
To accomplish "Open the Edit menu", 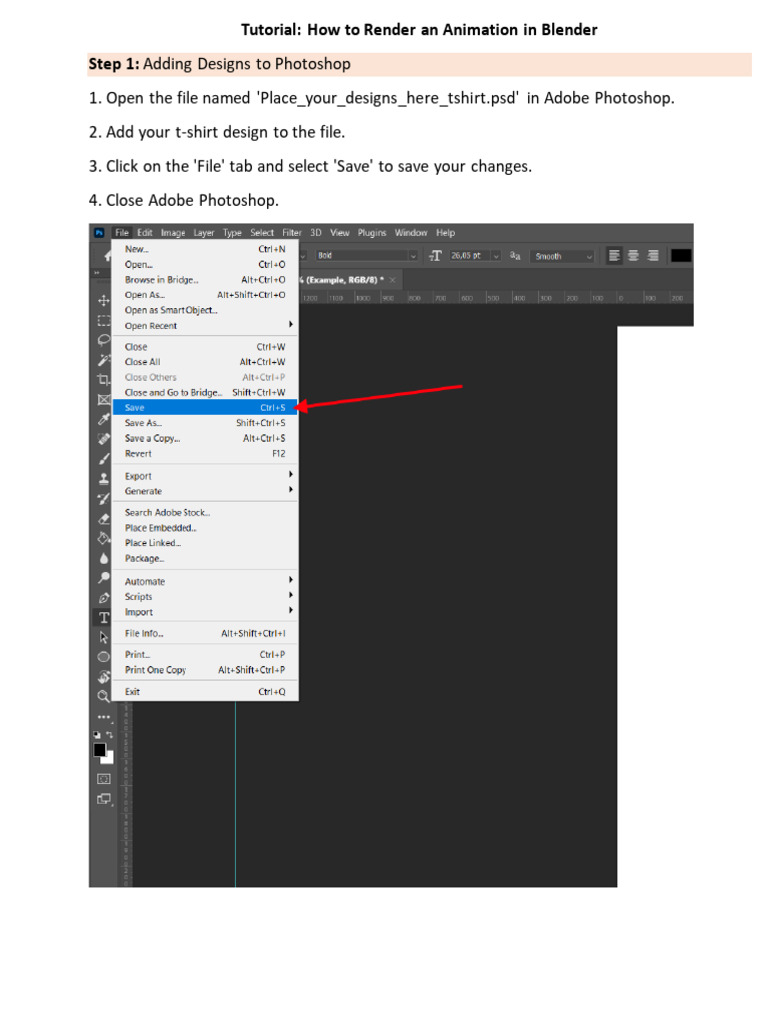I will pyautogui.click(x=145, y=232).
